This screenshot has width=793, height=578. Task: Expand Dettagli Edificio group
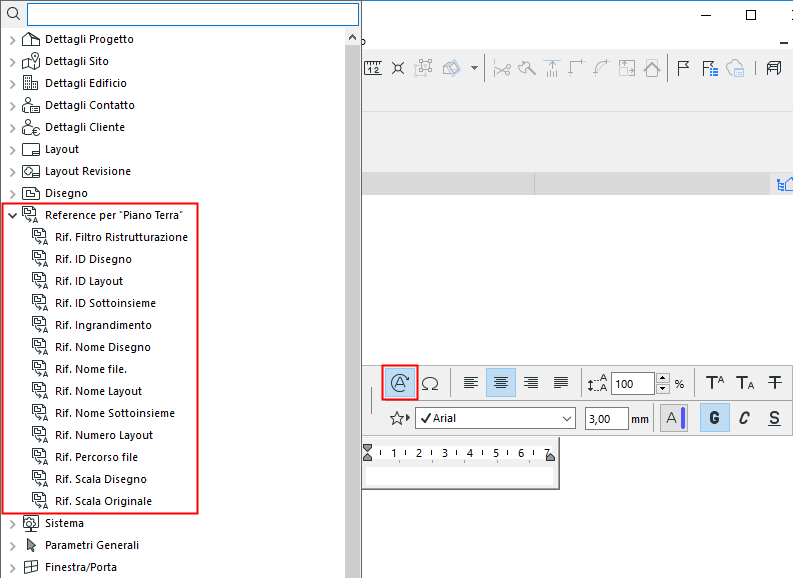[13, 83]
